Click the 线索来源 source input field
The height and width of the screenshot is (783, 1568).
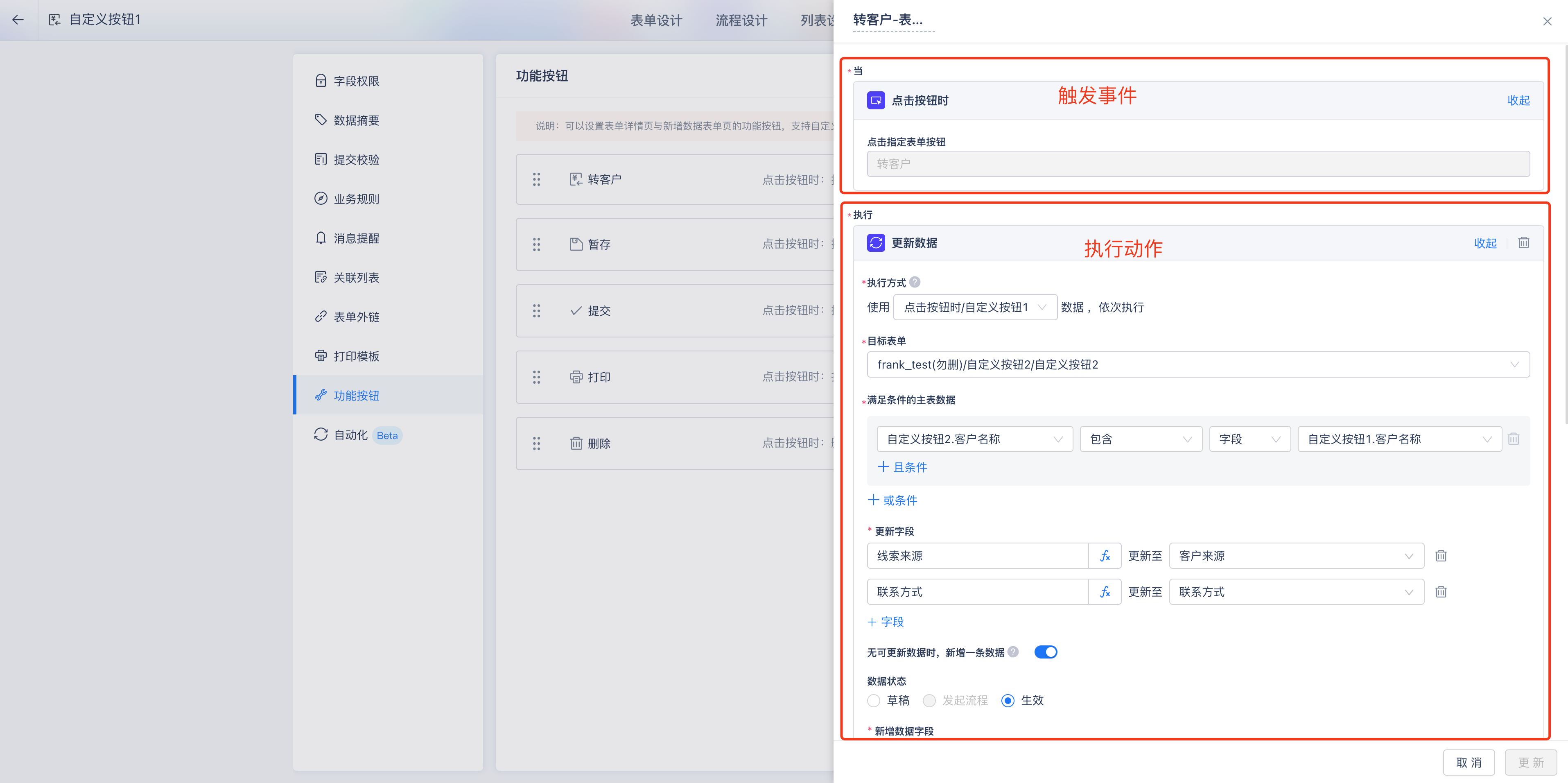pos(978,555)
